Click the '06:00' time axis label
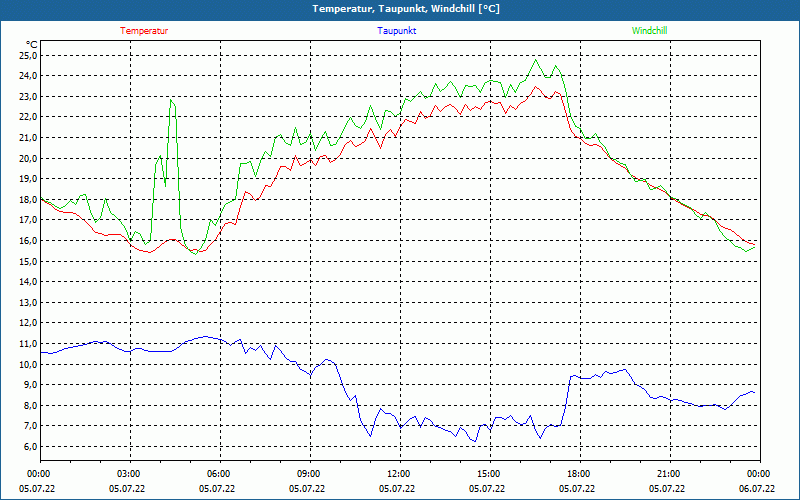 (x=219, y=474)
